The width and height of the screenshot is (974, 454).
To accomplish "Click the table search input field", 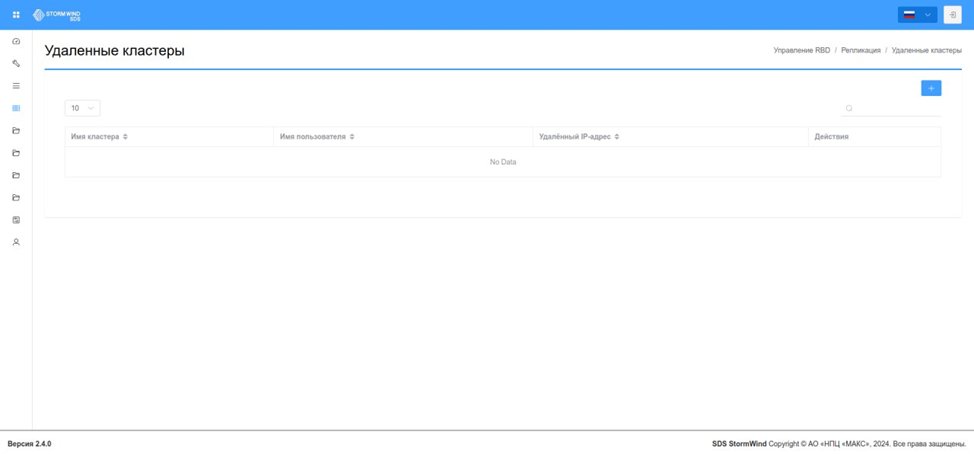I will [x=891, y=108].
